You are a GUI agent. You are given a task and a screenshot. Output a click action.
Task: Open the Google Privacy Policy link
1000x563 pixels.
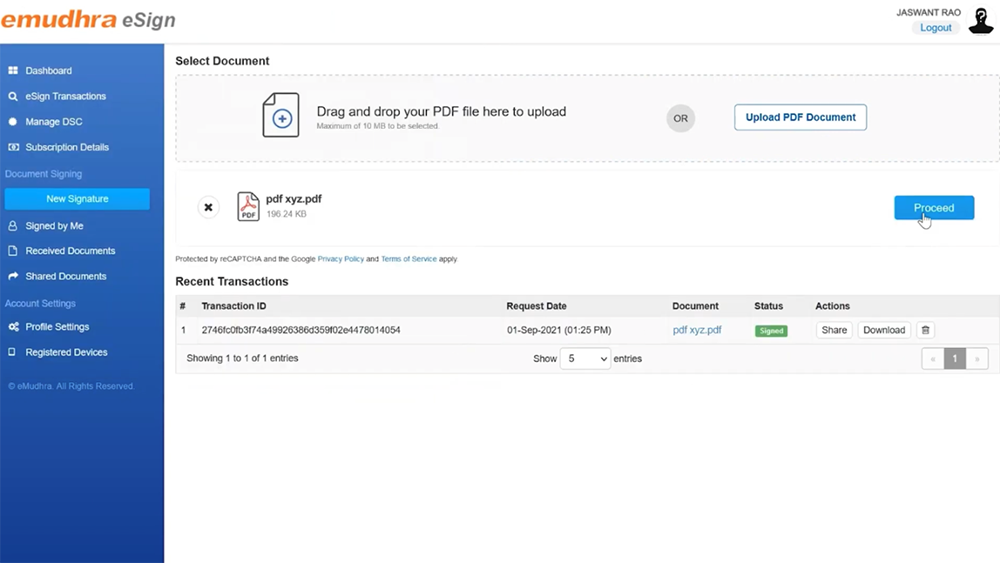pos(340,259)
